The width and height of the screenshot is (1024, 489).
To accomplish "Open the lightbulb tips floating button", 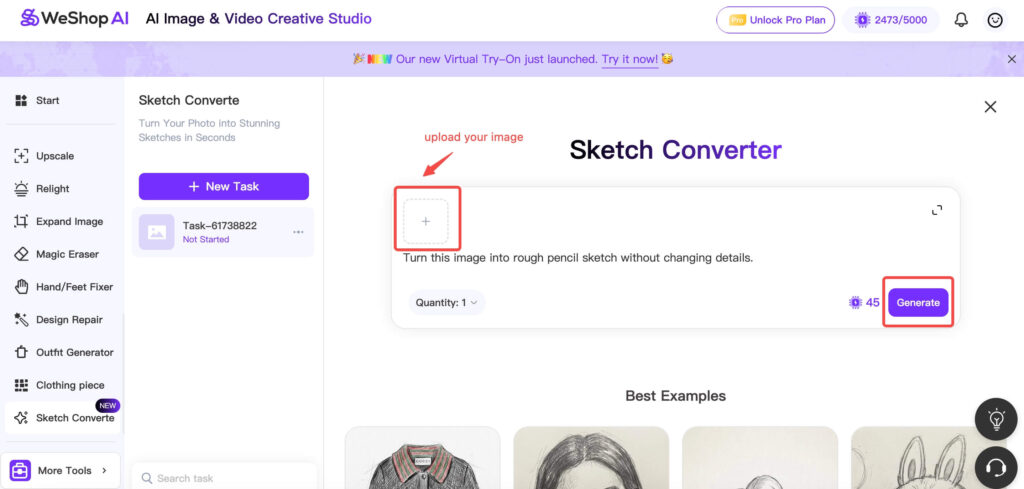I will pos(995,418).
